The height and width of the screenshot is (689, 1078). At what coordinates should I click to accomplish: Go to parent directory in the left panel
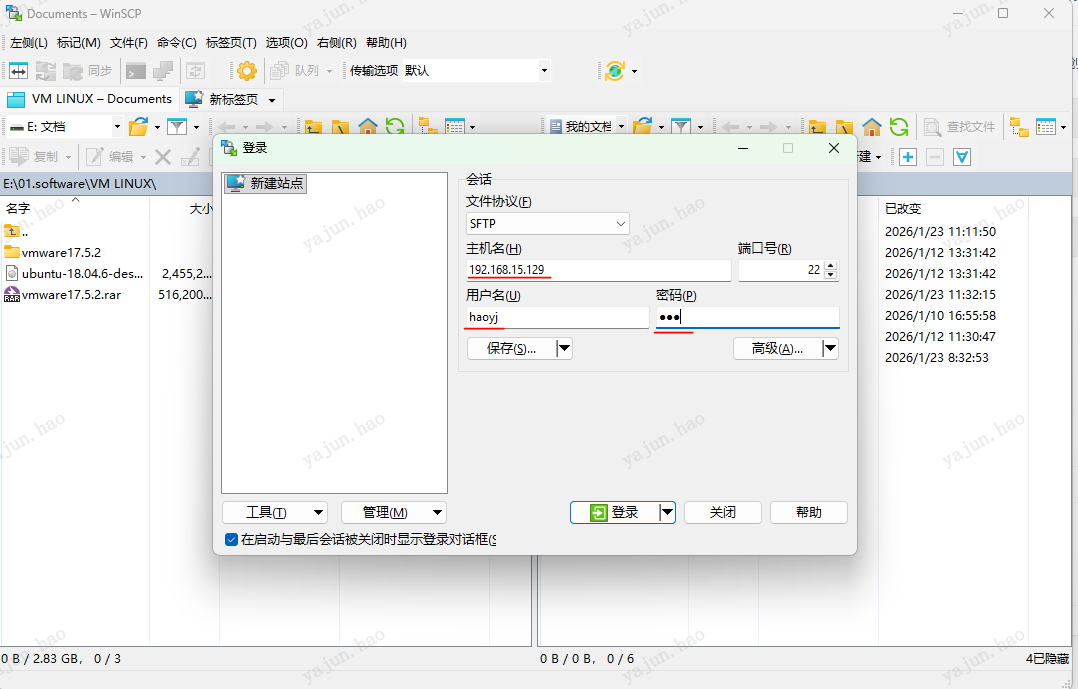point(314,127)
